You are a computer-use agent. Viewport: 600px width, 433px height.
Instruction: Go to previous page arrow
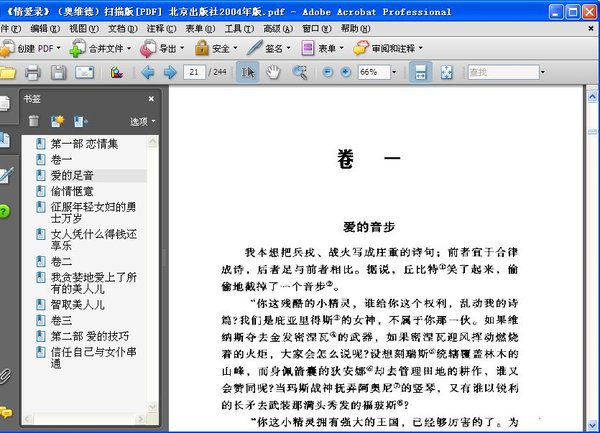pyautogui.click(x=148, y=73)
